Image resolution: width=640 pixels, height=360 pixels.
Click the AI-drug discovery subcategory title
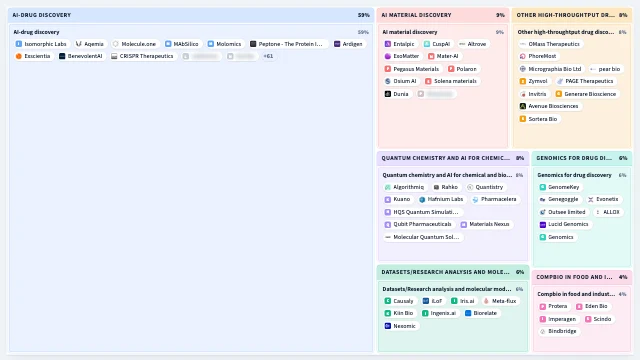(x=36, y=32)
